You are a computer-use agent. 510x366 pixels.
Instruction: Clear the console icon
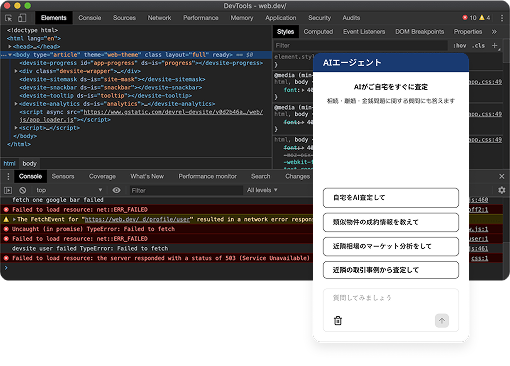[x=23, y=190]
